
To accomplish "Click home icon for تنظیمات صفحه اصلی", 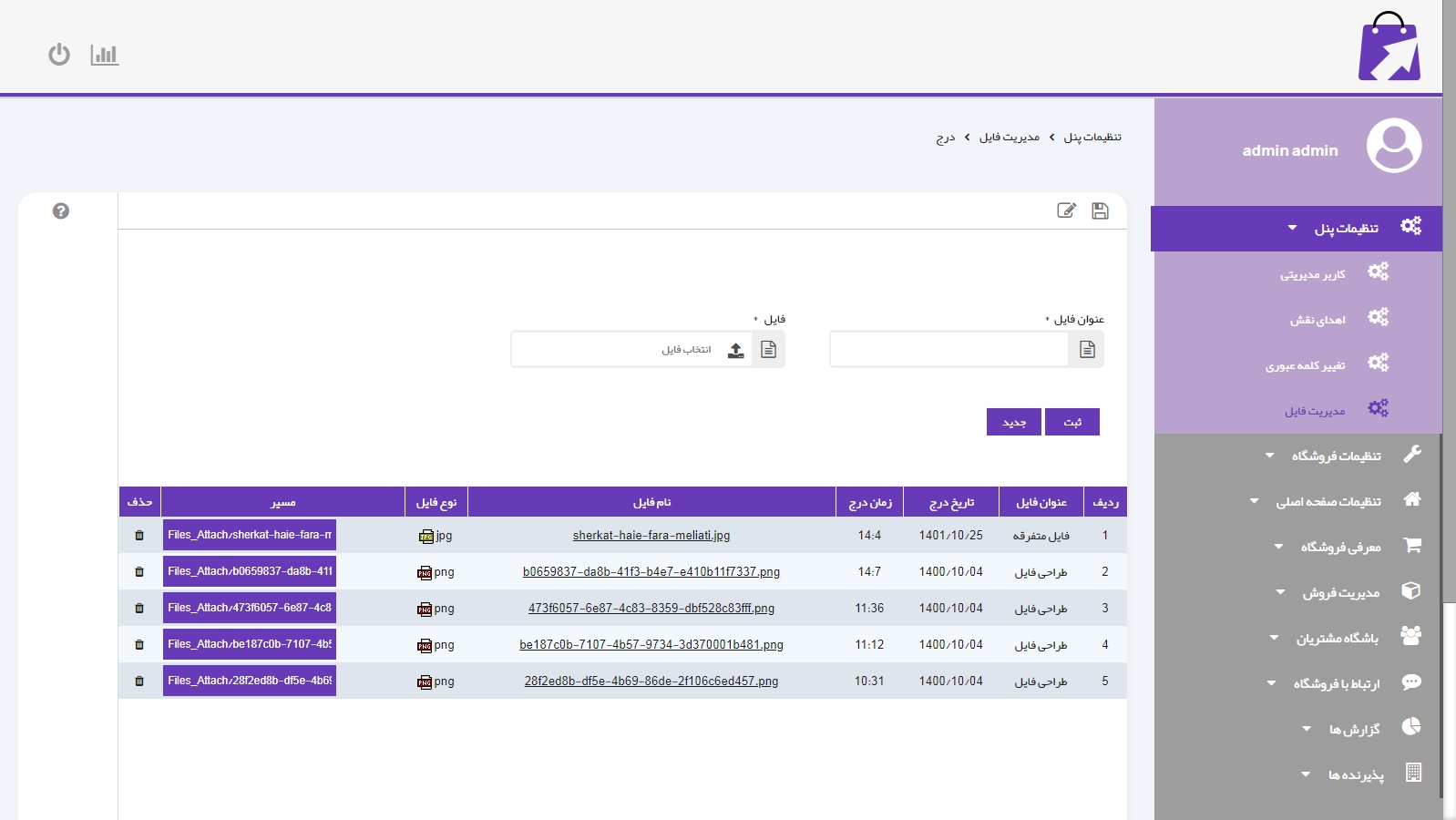I will pyautogui.click(x=1412, y=499).
